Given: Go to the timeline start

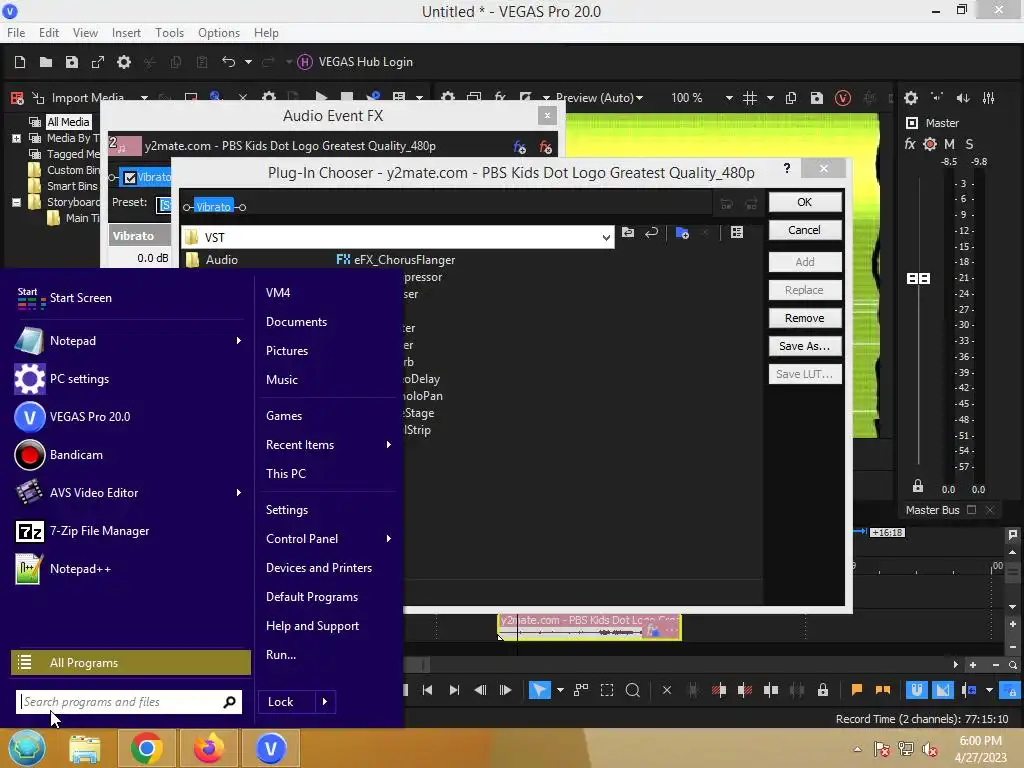Looking at the screenshot, I should (428, 690).
